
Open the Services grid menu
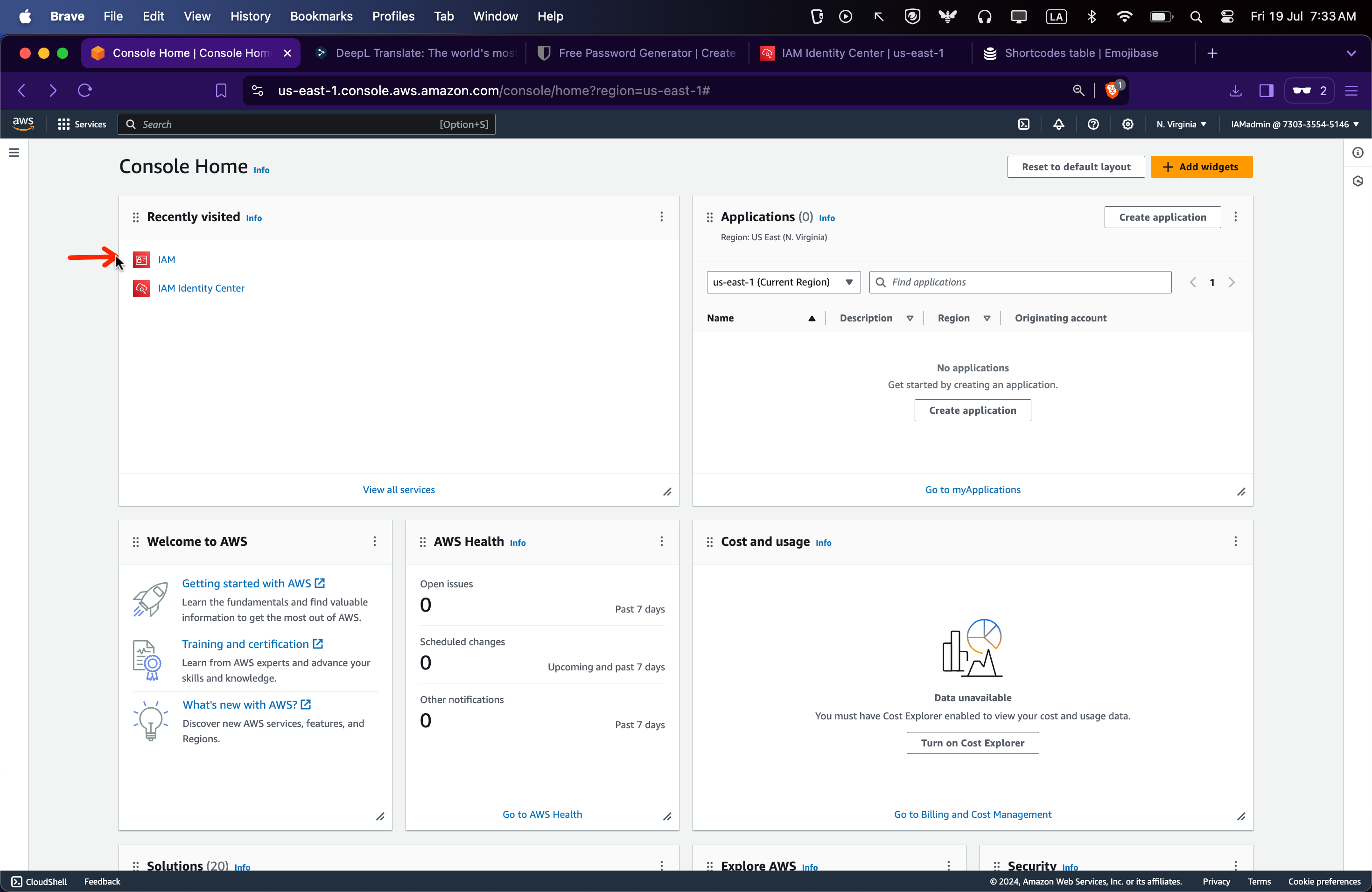click(x=82, y=125)
